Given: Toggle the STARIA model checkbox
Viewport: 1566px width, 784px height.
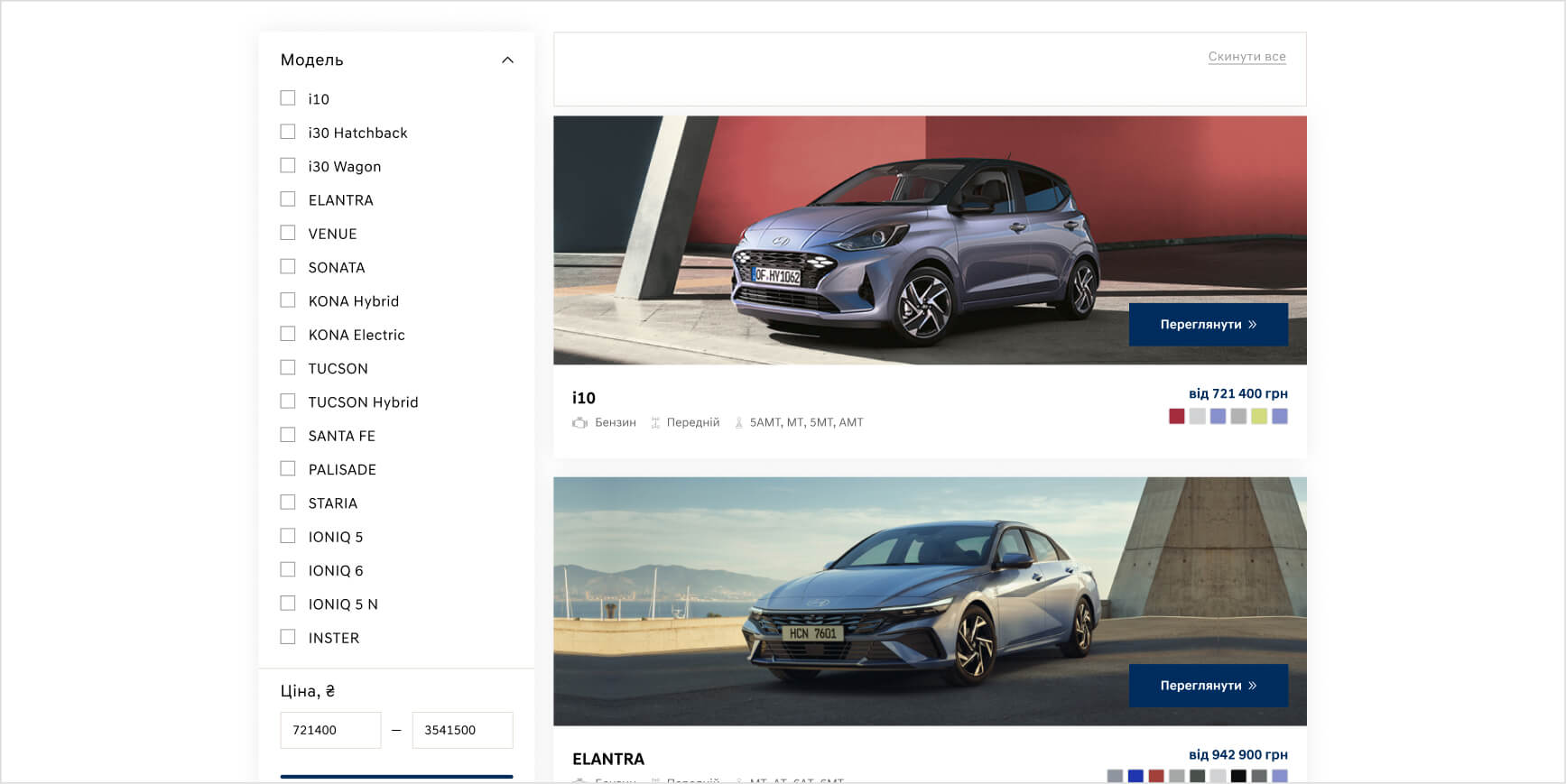Looking at the screenshot, I should (288, 503).
